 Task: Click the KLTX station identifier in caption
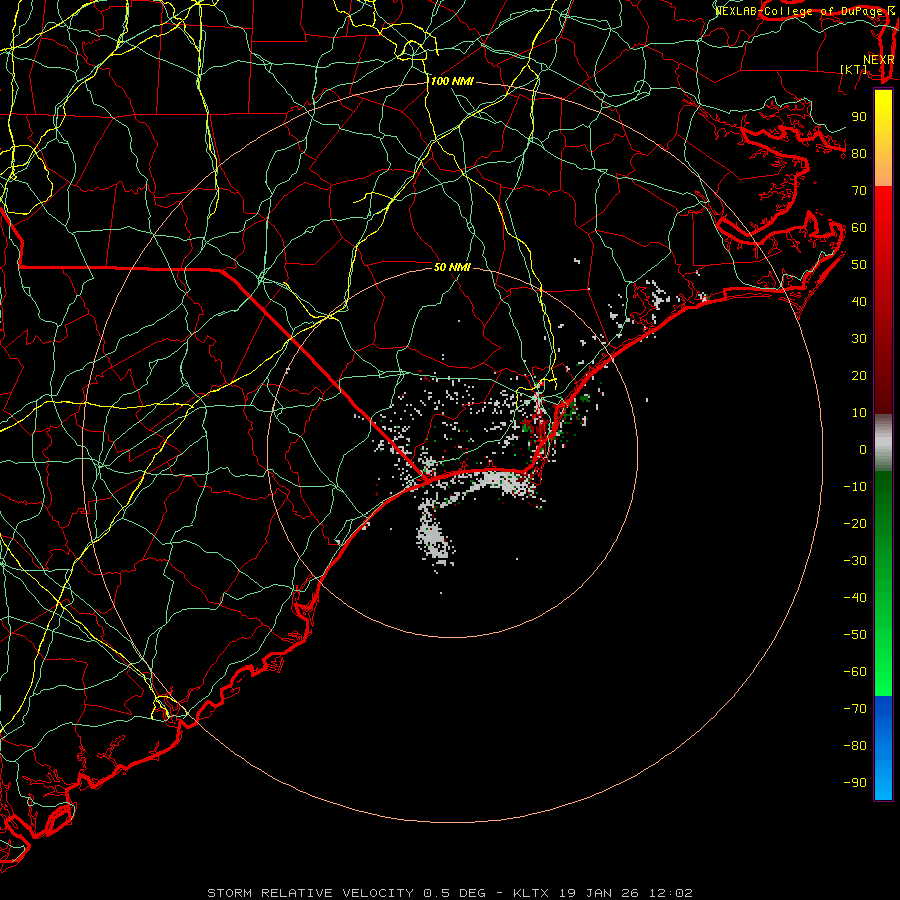pyautogui.click(x=531, y=893)
